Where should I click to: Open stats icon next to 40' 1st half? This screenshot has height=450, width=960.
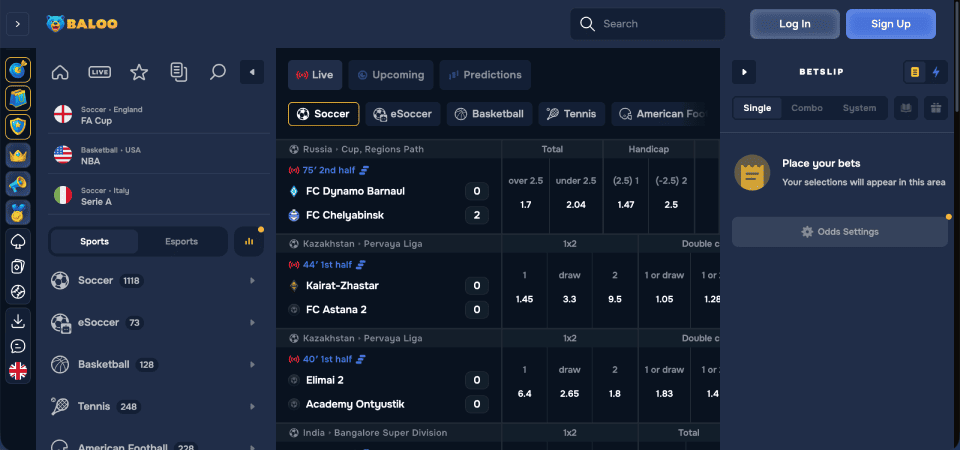[x=361, y=359]
